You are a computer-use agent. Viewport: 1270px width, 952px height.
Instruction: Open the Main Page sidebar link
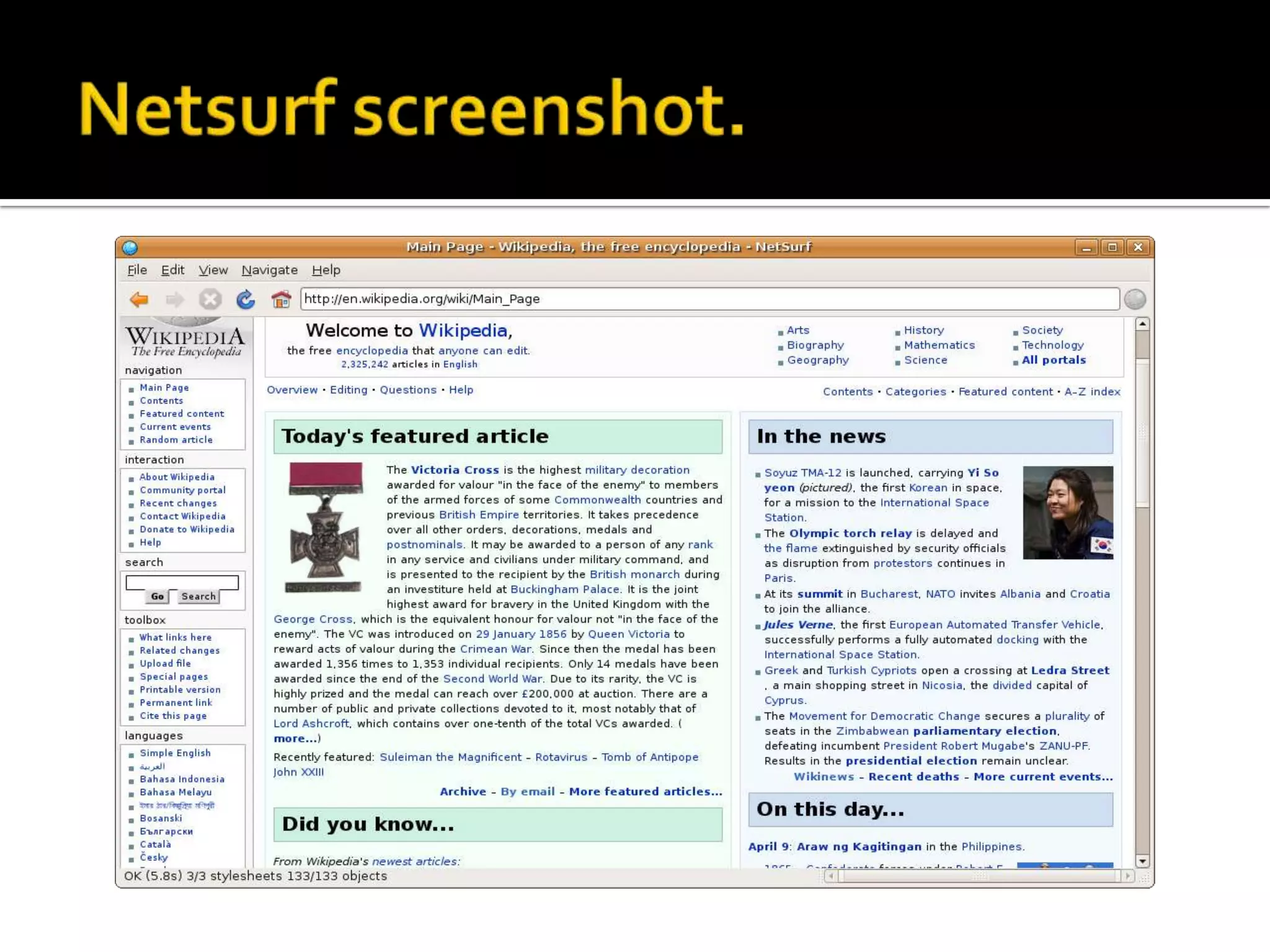click(164, 387)
